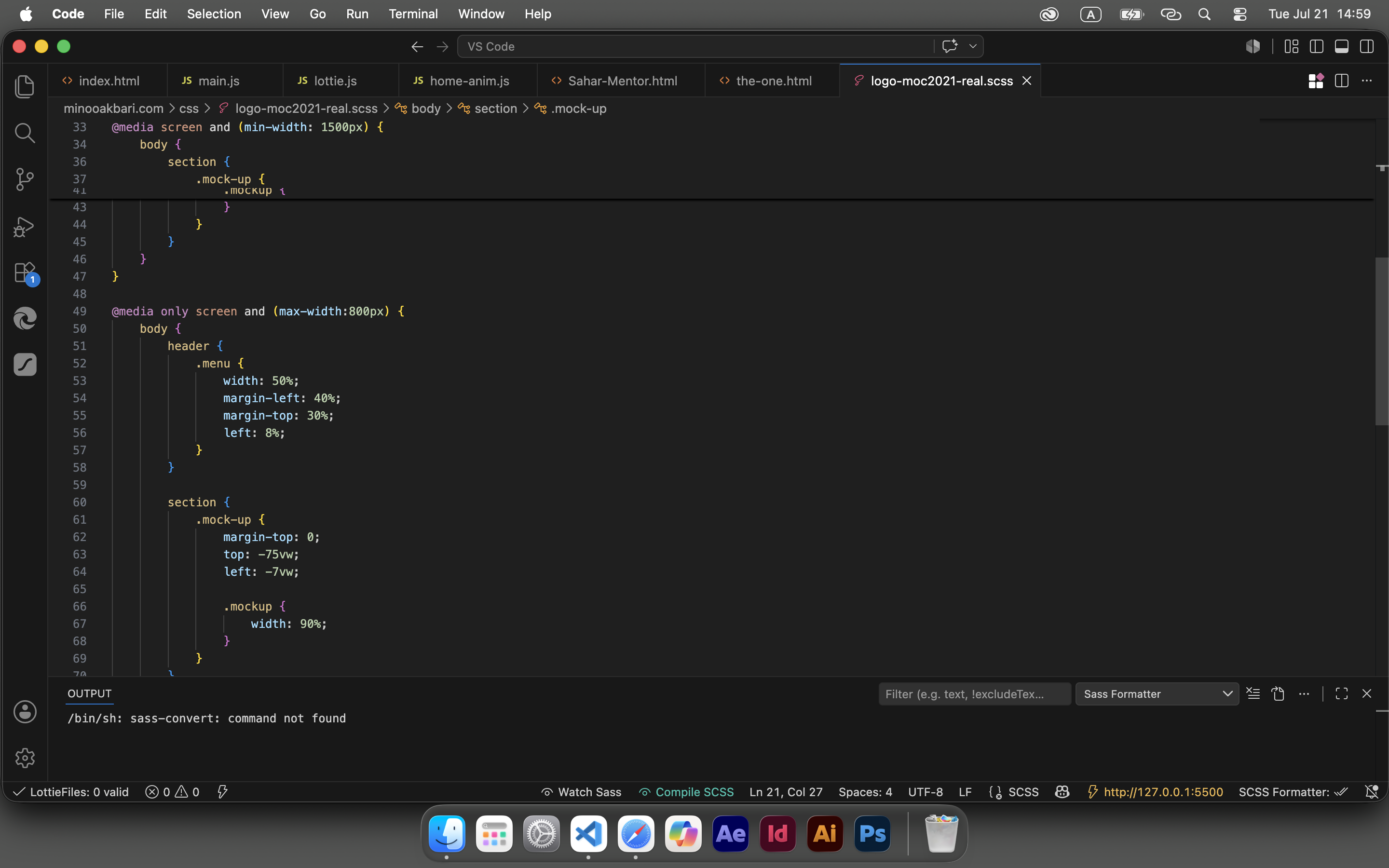Click LottieFiles: 0 valid status
This screenshot has height=868, width=1389.
coord(71,792)
